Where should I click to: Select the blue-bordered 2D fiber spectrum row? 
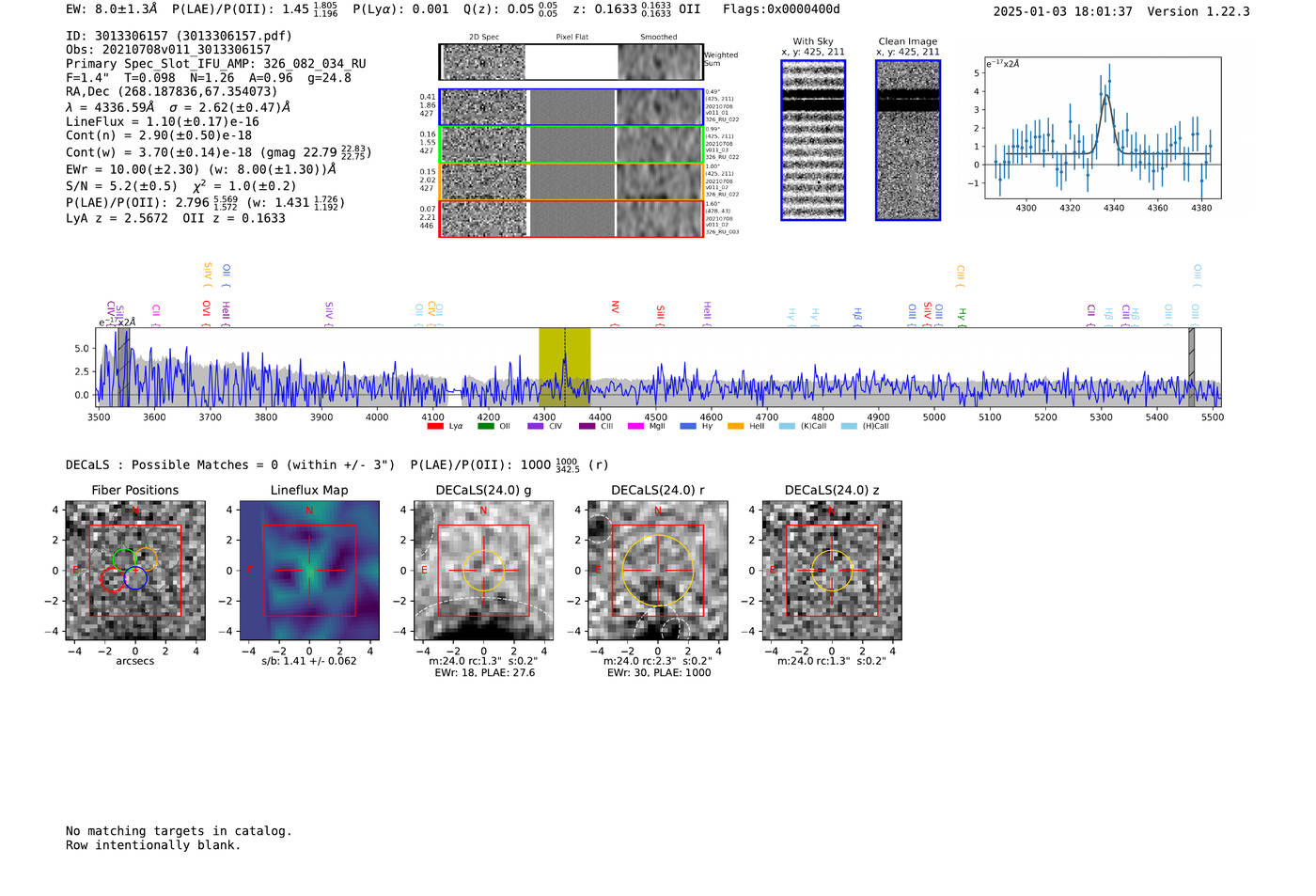coord(572,107)
